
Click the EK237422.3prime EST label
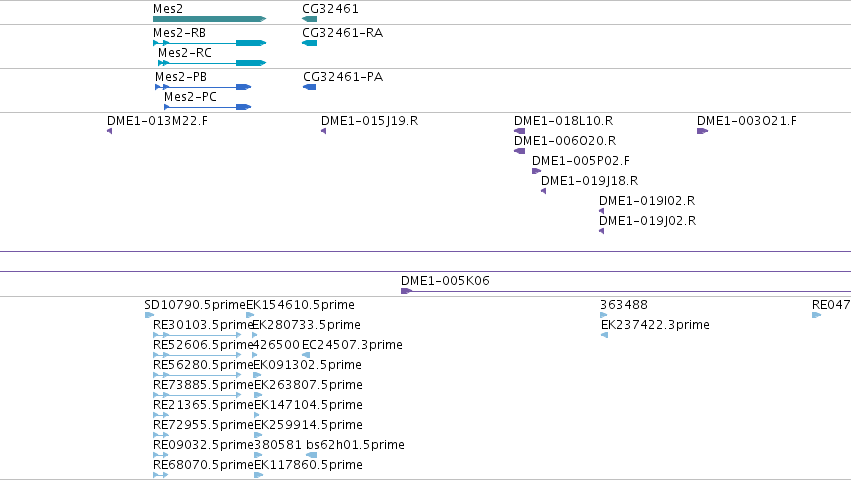(x=655, y=325)
